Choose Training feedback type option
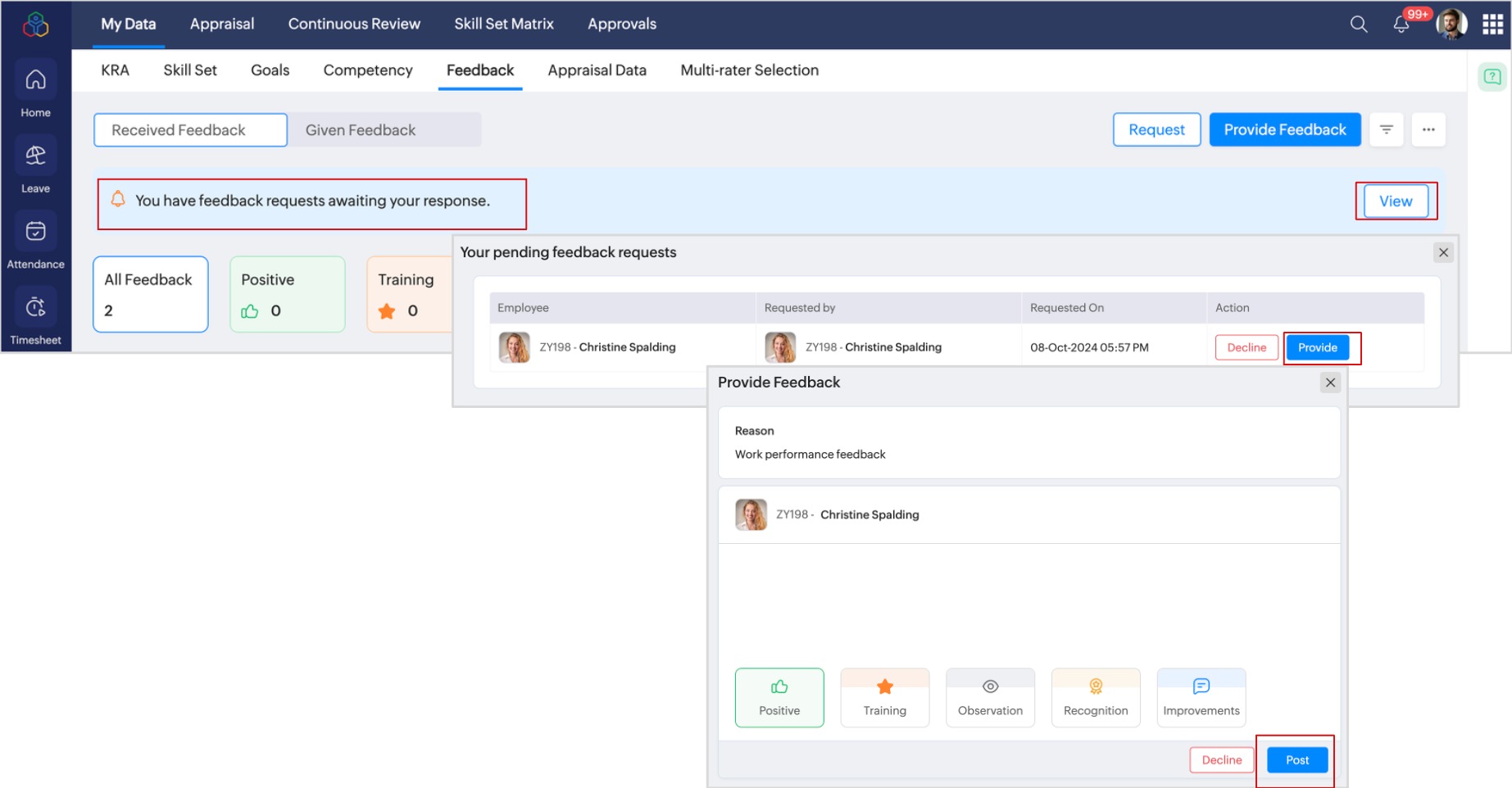 884,698
